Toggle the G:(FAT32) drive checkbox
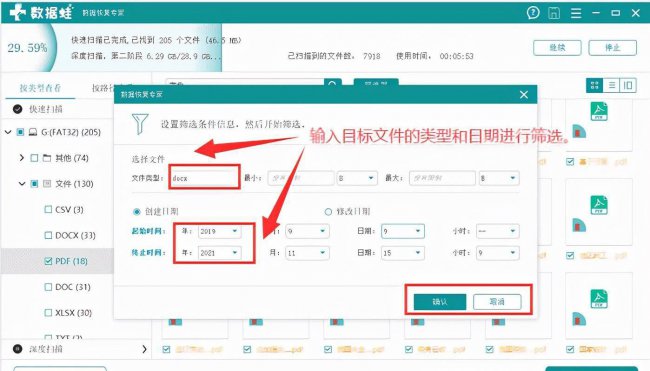 click(20, 132)
